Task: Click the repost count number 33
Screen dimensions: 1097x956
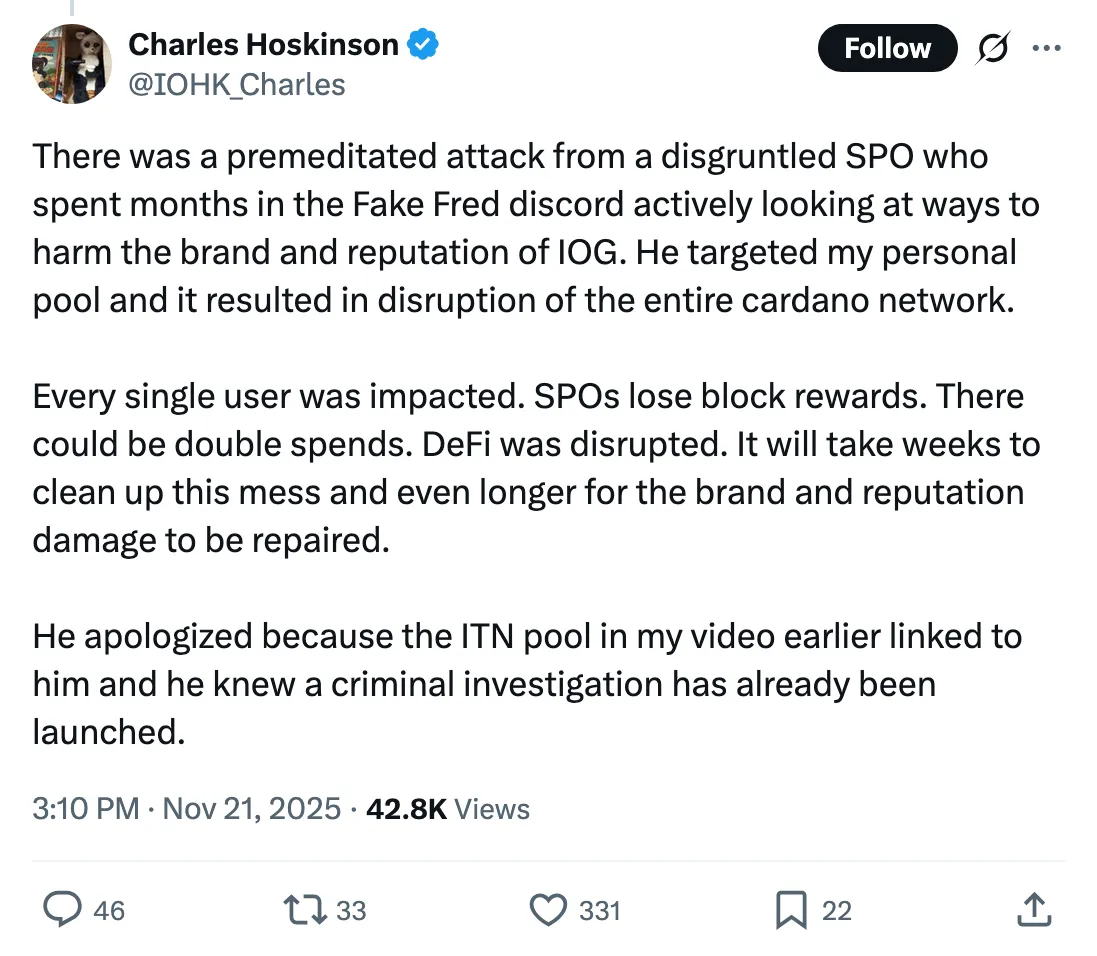Action: (350, 910)
